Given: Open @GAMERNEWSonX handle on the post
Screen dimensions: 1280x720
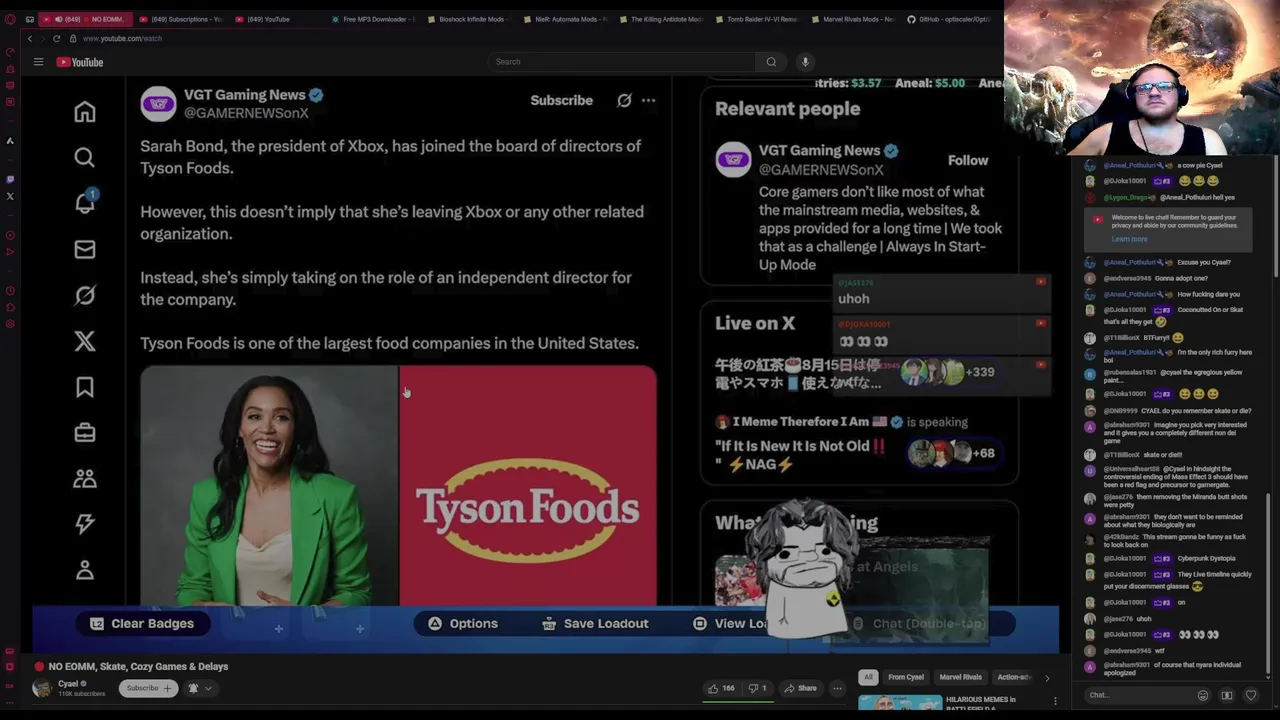Looking at the screenshot, I should [x=246, y=113].
